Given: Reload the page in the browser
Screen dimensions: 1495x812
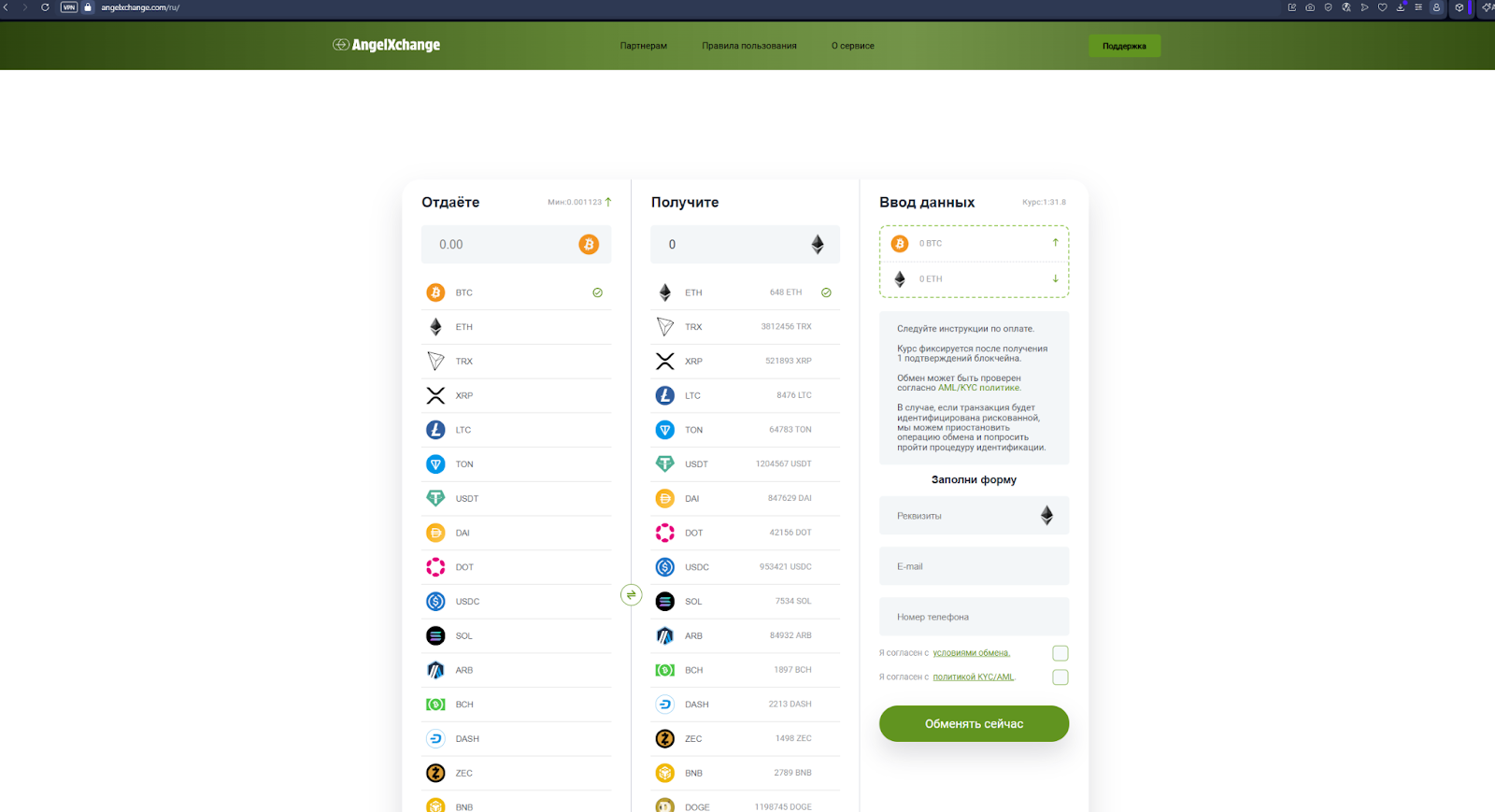Looking at the screenshot, I should click(x=45, y=7).
